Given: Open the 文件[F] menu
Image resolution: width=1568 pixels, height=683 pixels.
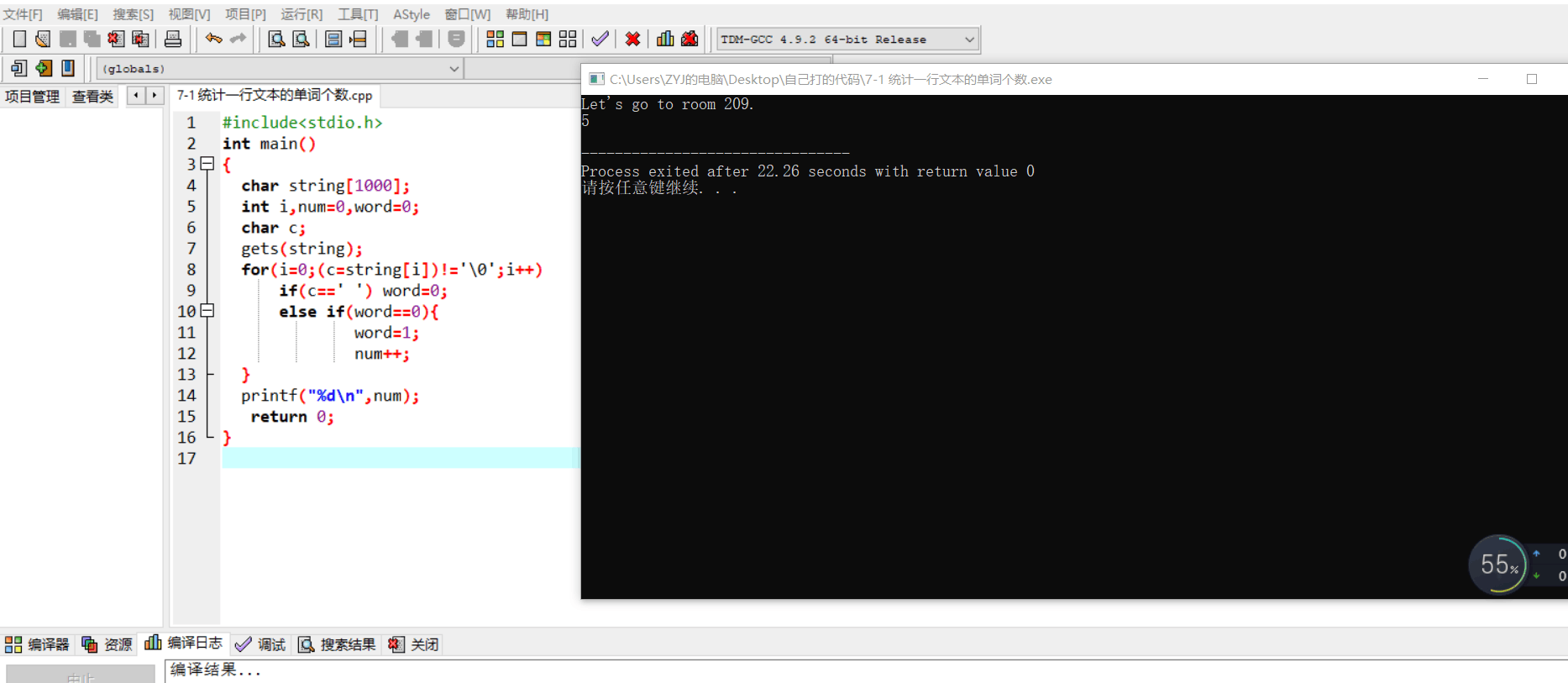Looking at the screenshot, I should coord(23,14).
